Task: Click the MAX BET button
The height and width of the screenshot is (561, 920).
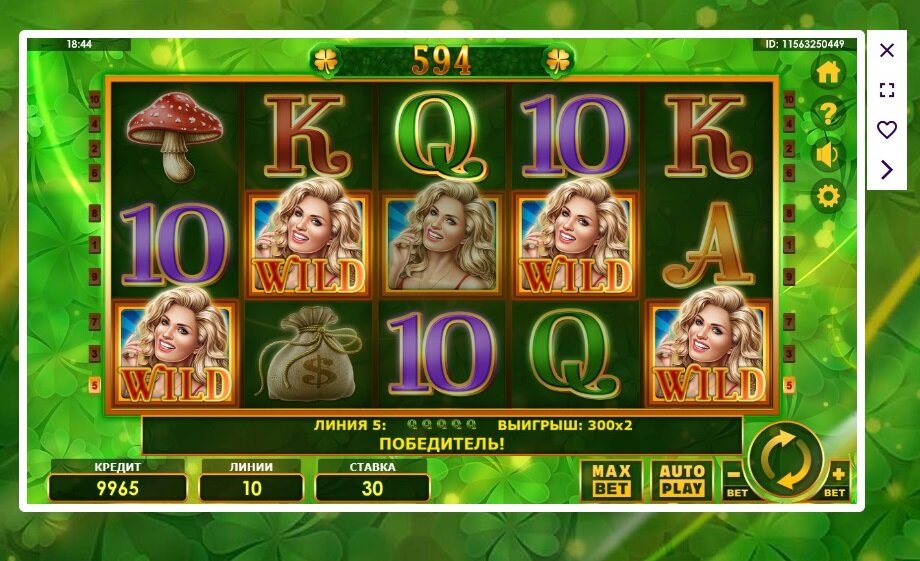Action: point(611,480)
